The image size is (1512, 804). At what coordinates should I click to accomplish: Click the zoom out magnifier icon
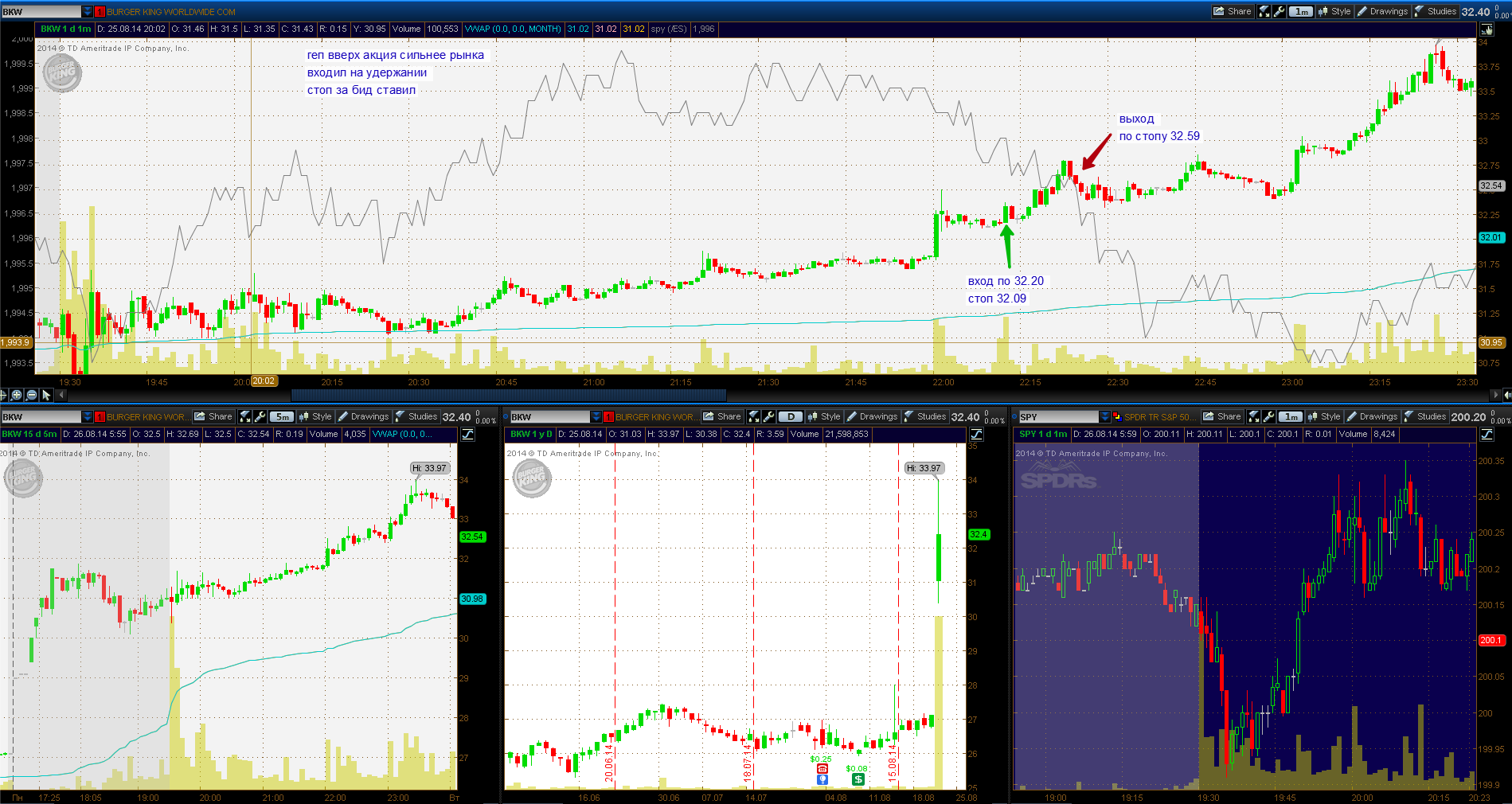tap(32, 395)
